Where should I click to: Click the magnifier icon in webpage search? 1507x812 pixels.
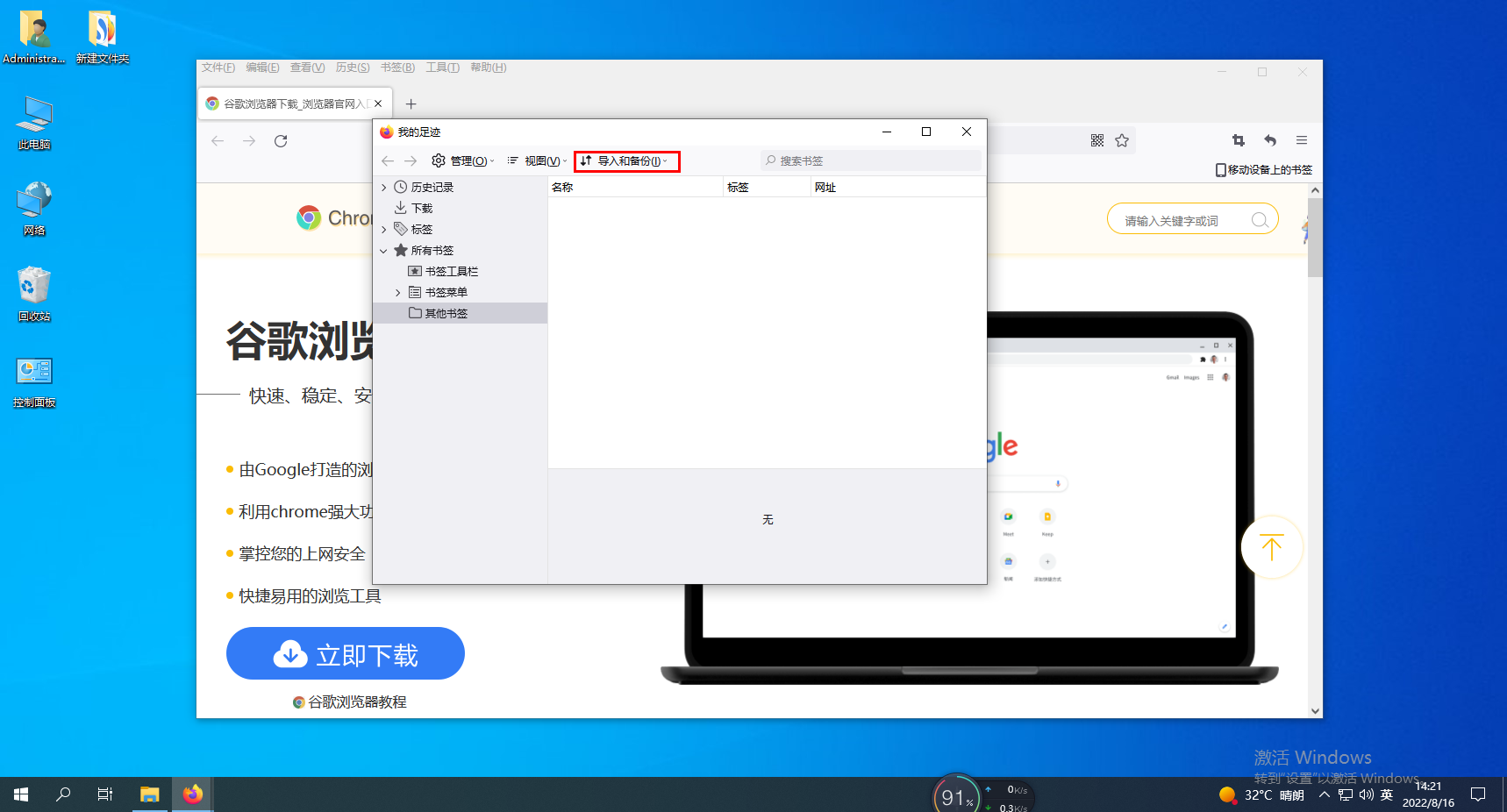click(x=1260, y=220)
